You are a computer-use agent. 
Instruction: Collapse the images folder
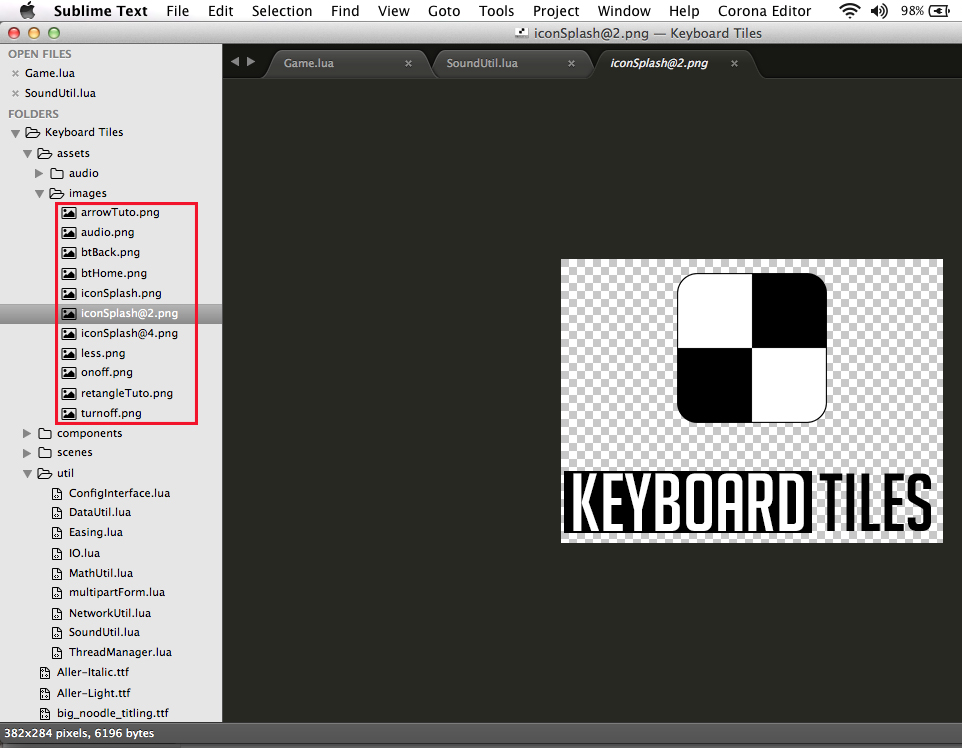coord(39,193)
